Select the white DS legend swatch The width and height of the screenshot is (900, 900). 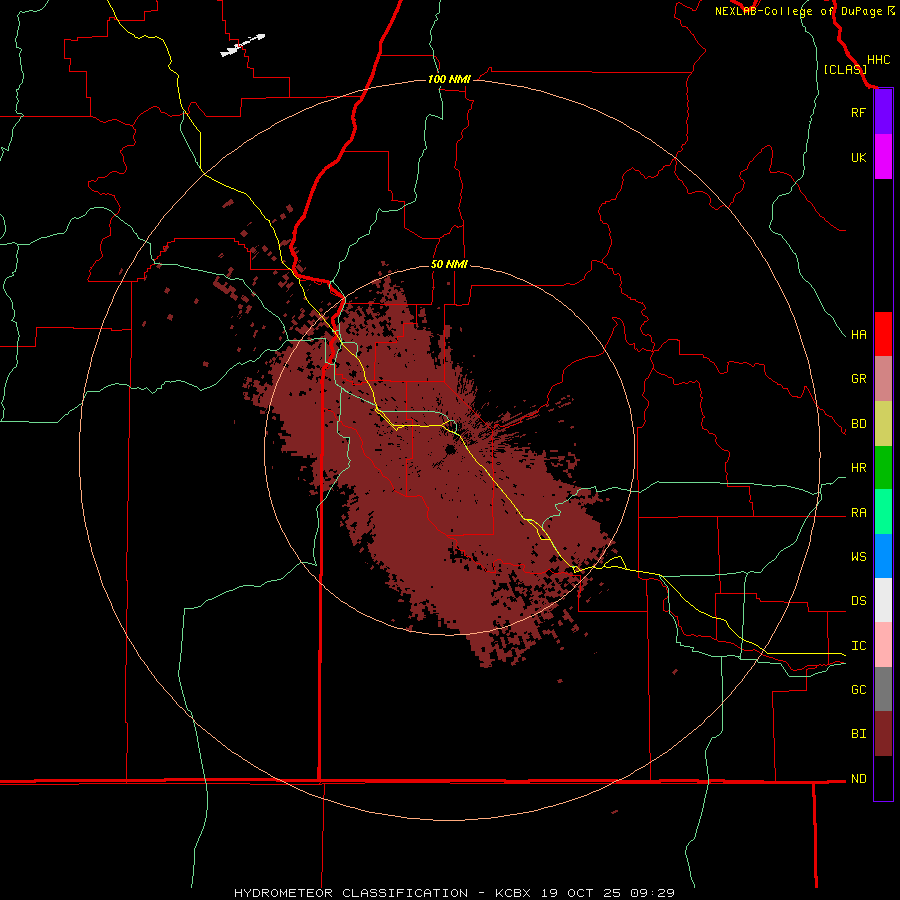click(883, 600)
